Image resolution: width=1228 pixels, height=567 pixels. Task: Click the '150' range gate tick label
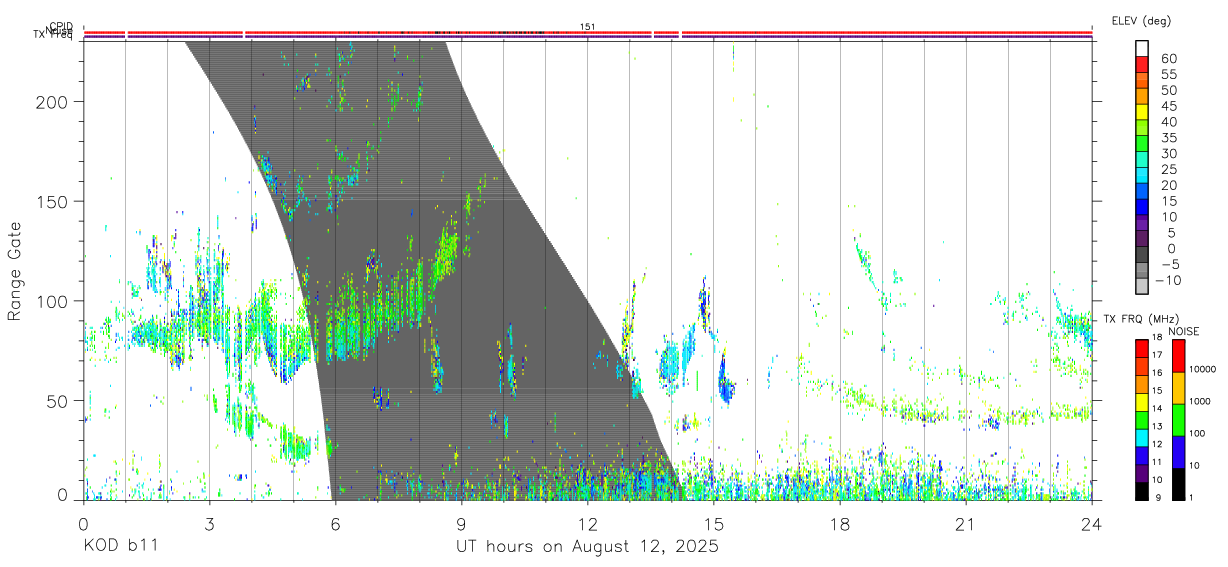(x=54, y=201)
